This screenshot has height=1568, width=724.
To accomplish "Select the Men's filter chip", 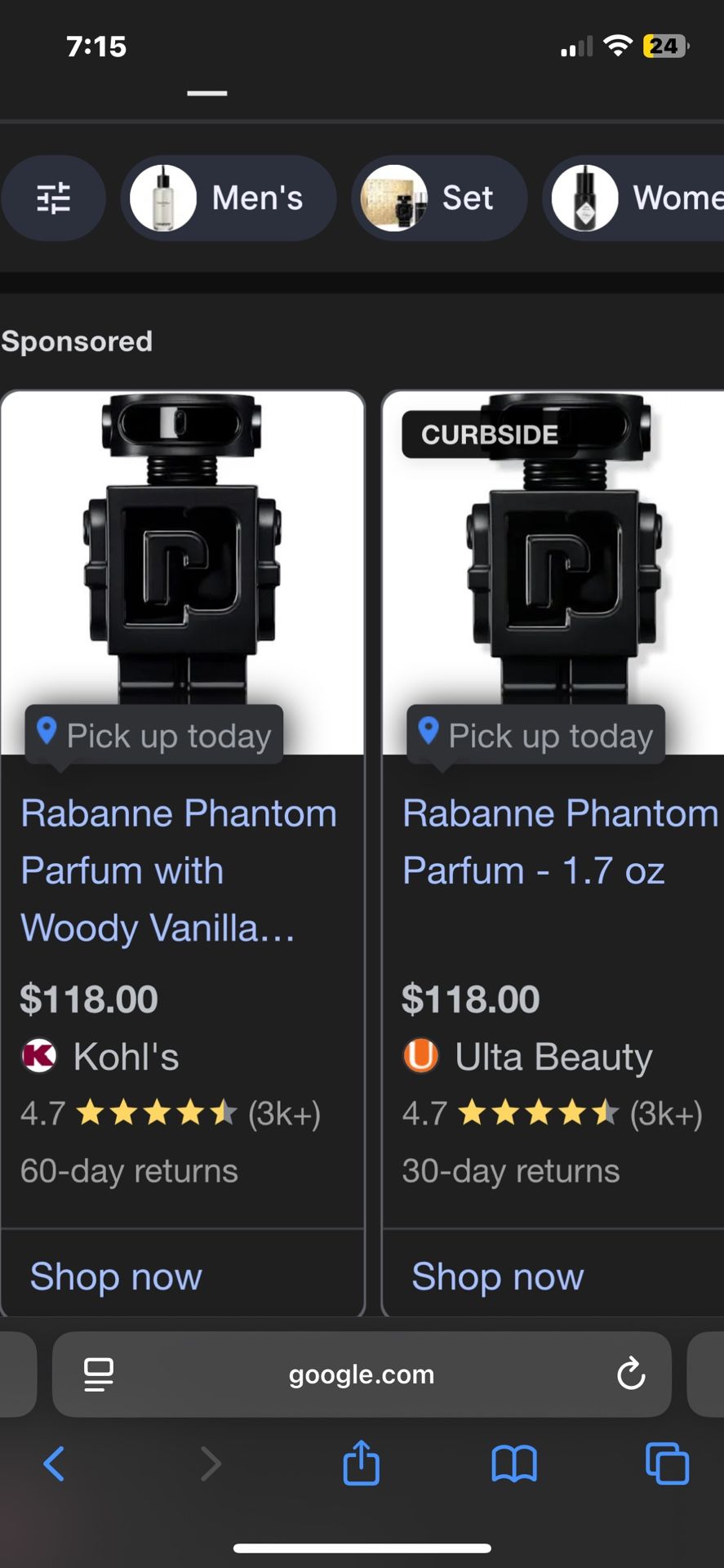I will [228, 198].
